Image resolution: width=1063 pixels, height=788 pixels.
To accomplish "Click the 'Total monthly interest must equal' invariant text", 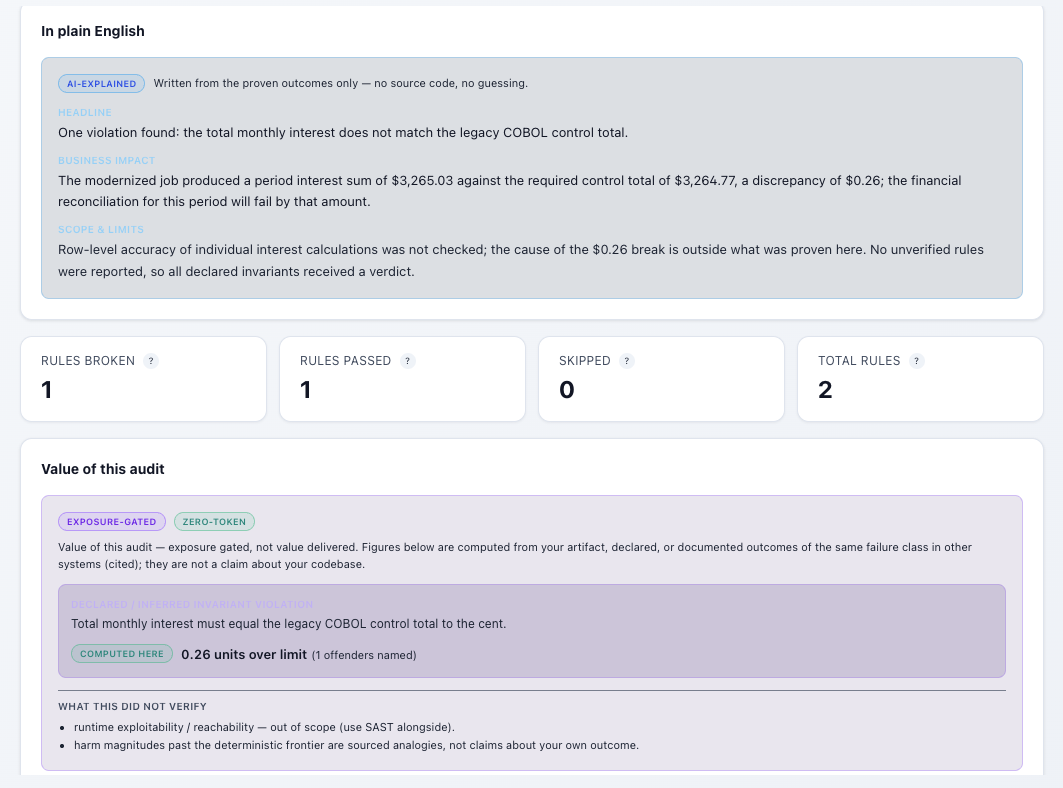I will click(289, 624).
